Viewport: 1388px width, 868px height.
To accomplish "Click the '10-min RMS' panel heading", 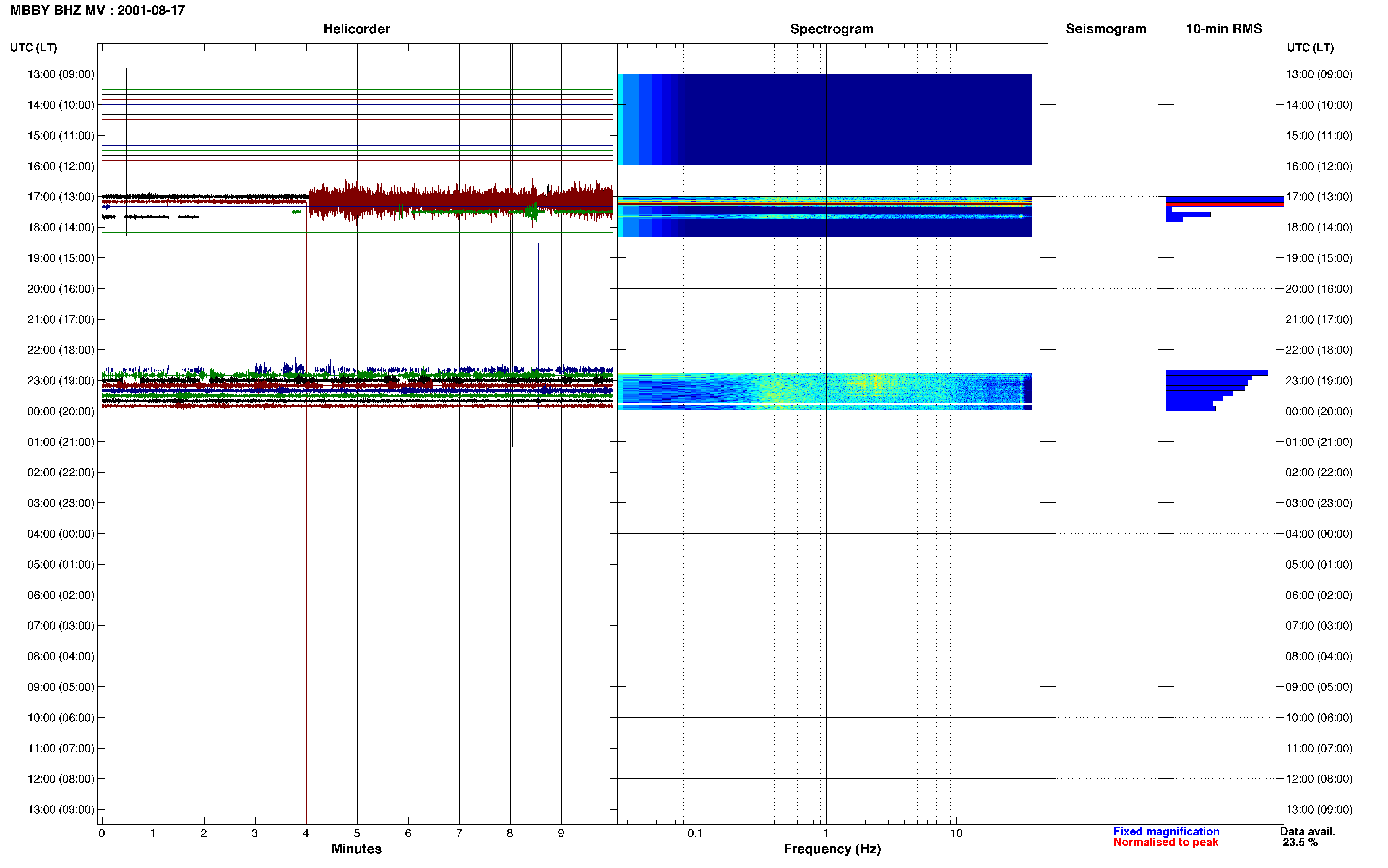I will [1224, 29].
